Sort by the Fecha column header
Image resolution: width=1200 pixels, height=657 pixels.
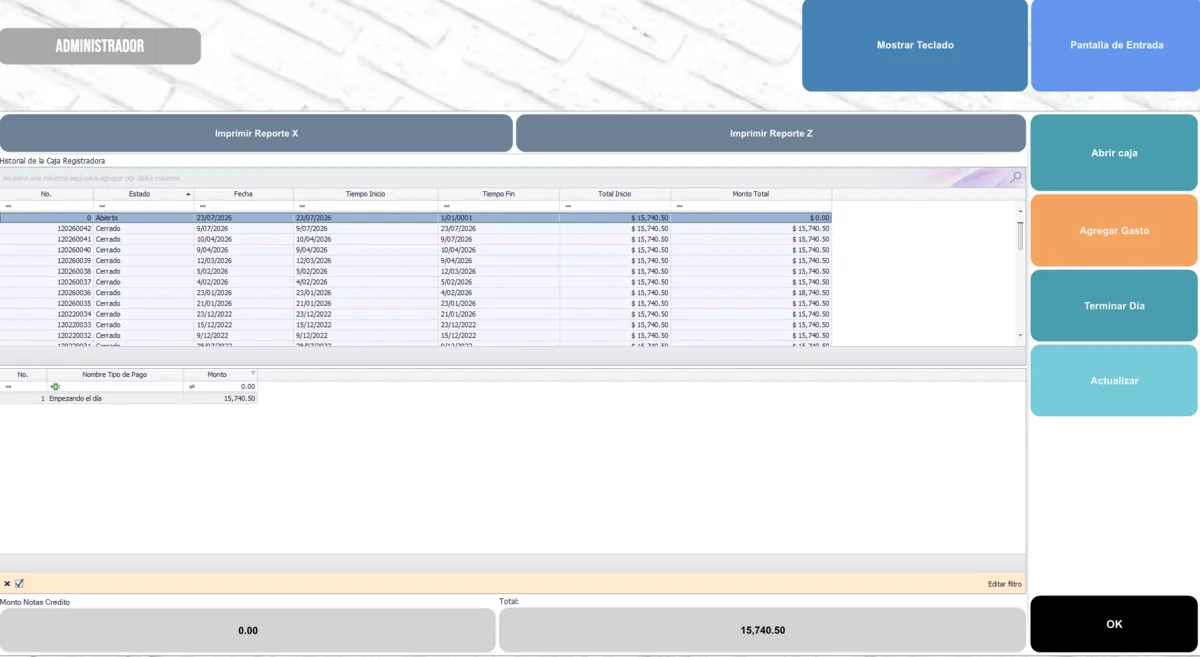pos(243,194)
